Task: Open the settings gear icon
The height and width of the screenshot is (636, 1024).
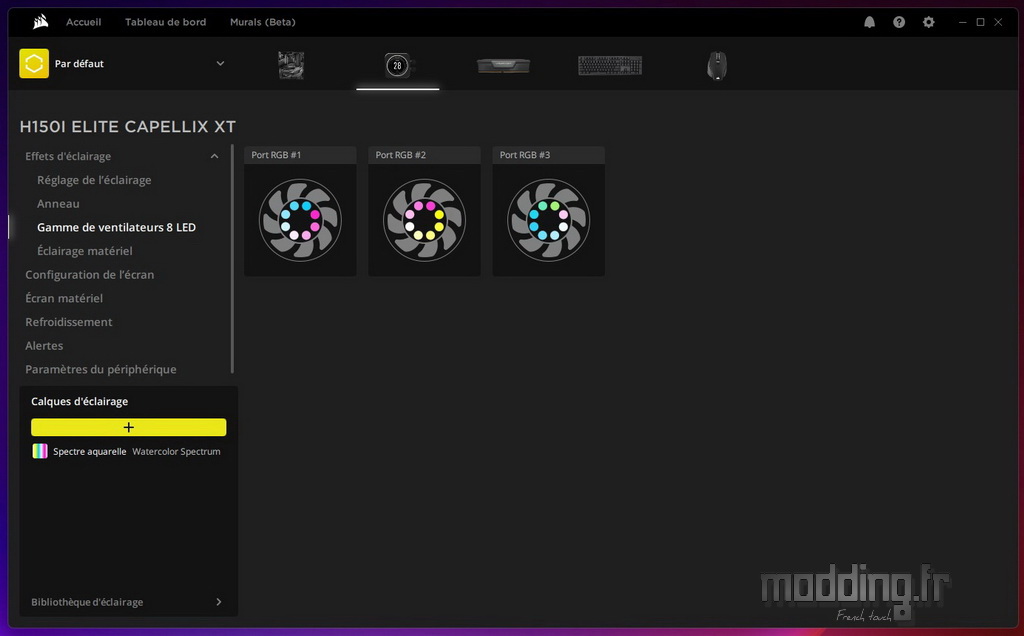Action: pyautogui.click(x=929, y=22)
